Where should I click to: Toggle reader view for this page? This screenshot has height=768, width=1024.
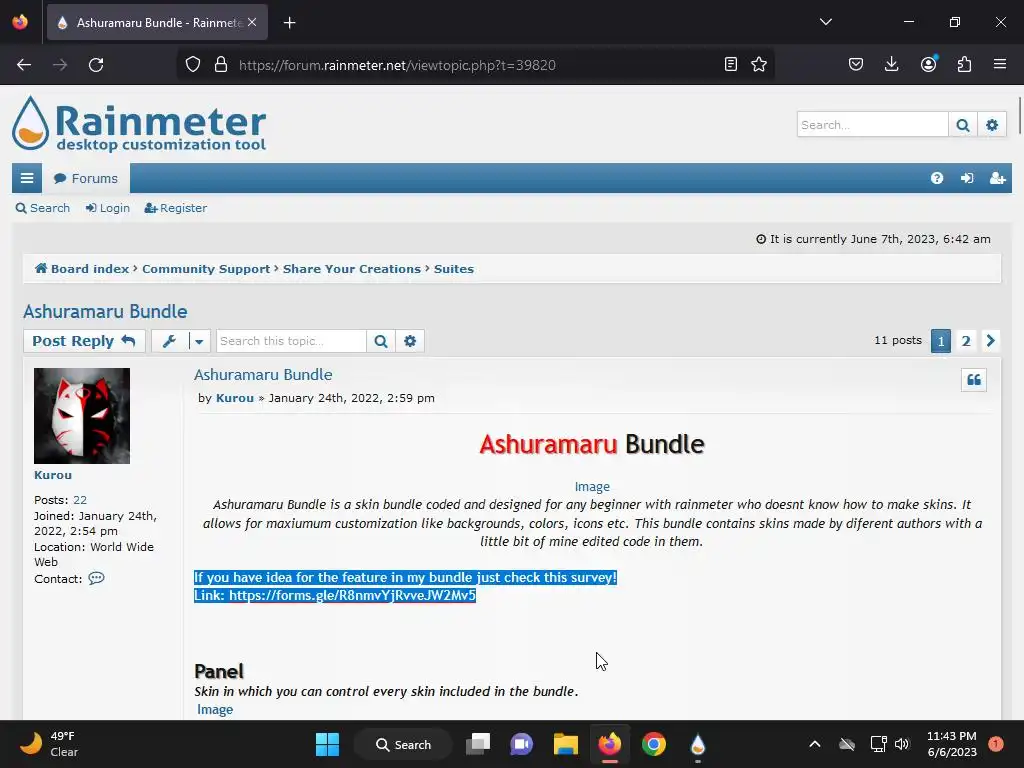tap(731, 65)
